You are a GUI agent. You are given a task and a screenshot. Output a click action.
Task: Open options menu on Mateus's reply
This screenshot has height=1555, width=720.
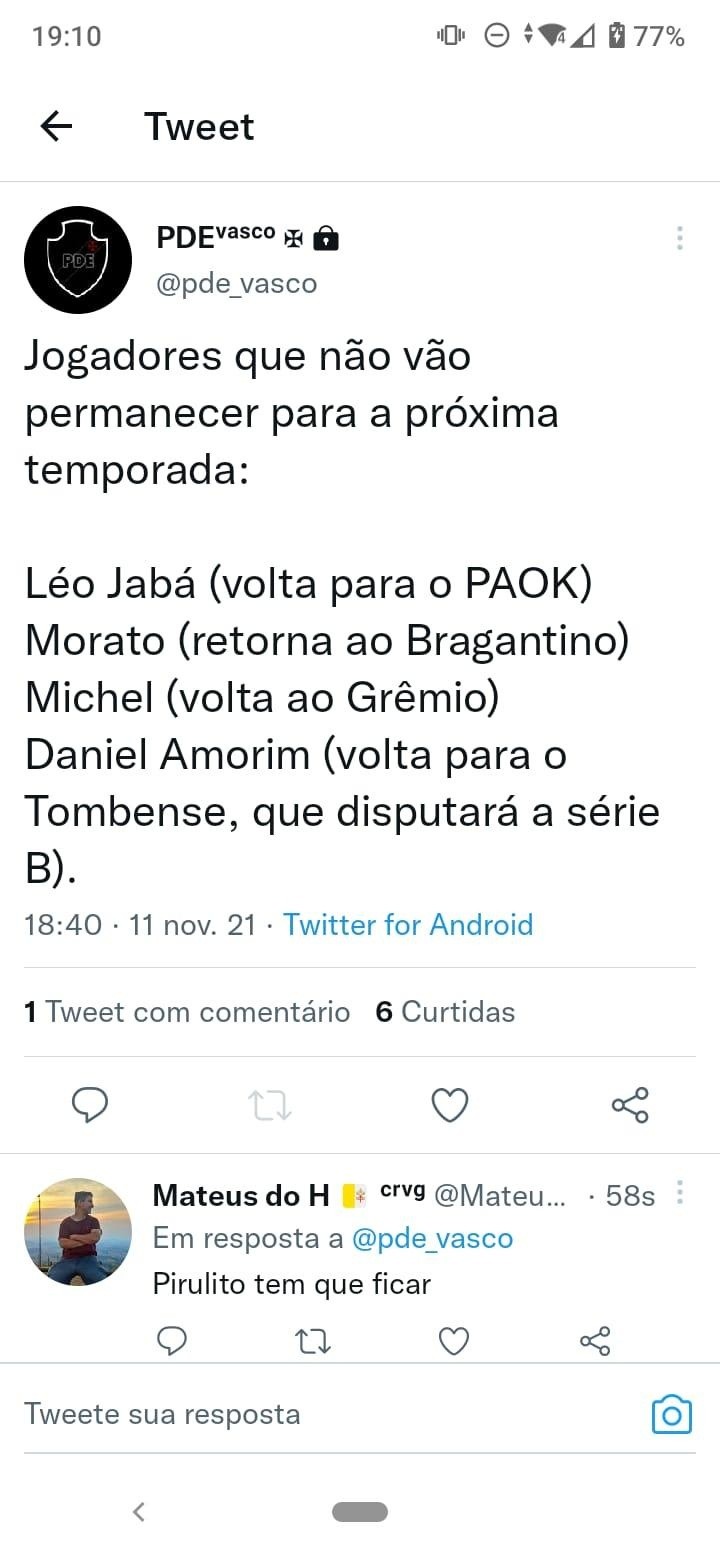coord(680,1193)
